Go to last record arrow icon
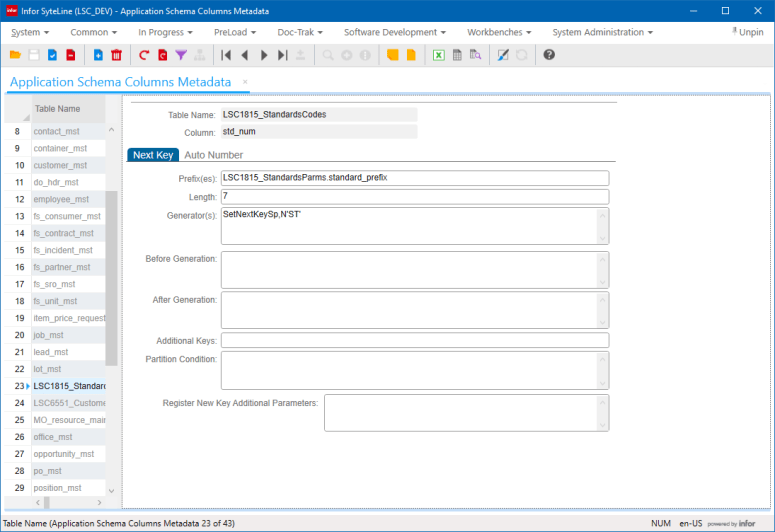This screenshot has height=532, width=775. tap(282, 55)
